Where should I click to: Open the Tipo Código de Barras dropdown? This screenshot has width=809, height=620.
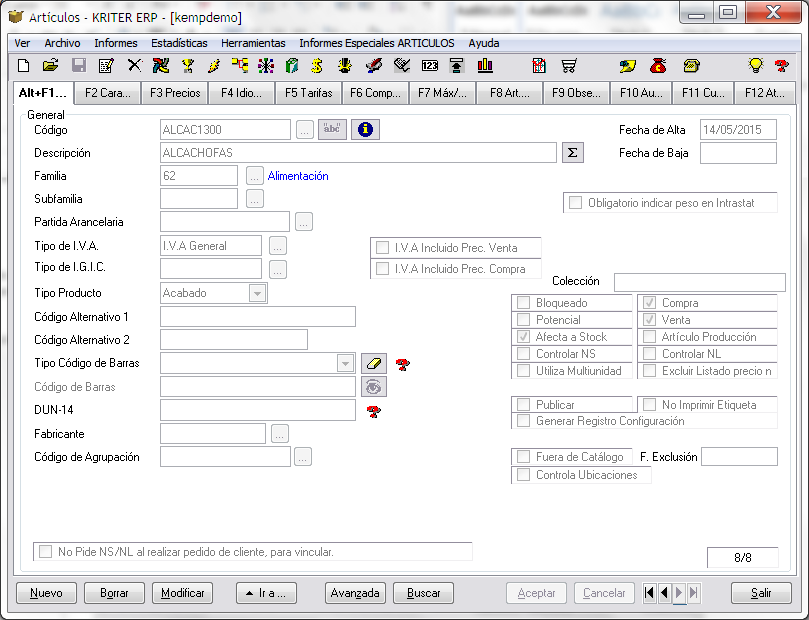point(345,363)
